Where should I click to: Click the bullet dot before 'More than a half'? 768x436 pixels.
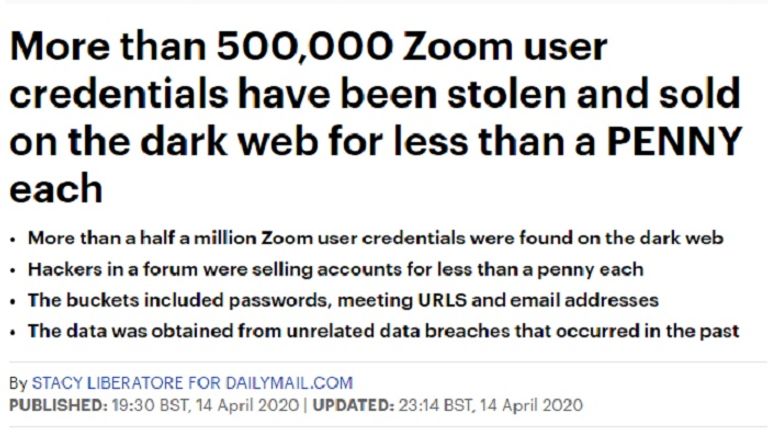pos(12,239)
